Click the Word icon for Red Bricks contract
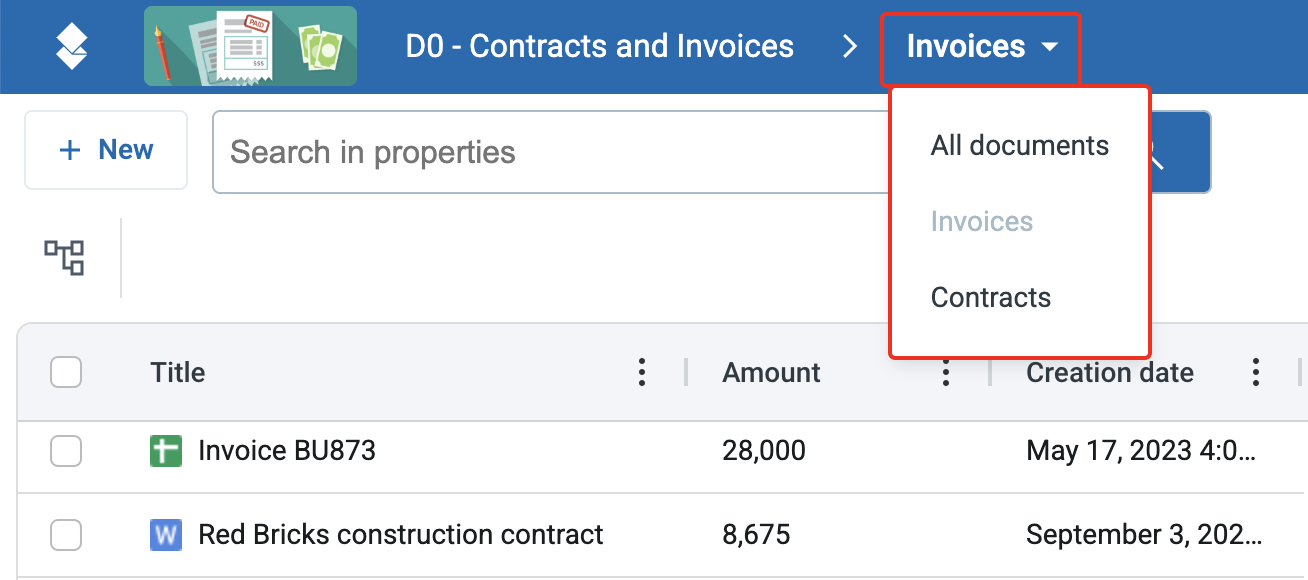The width and height of the screenshot is (1308, 580). tap(166, 535)
